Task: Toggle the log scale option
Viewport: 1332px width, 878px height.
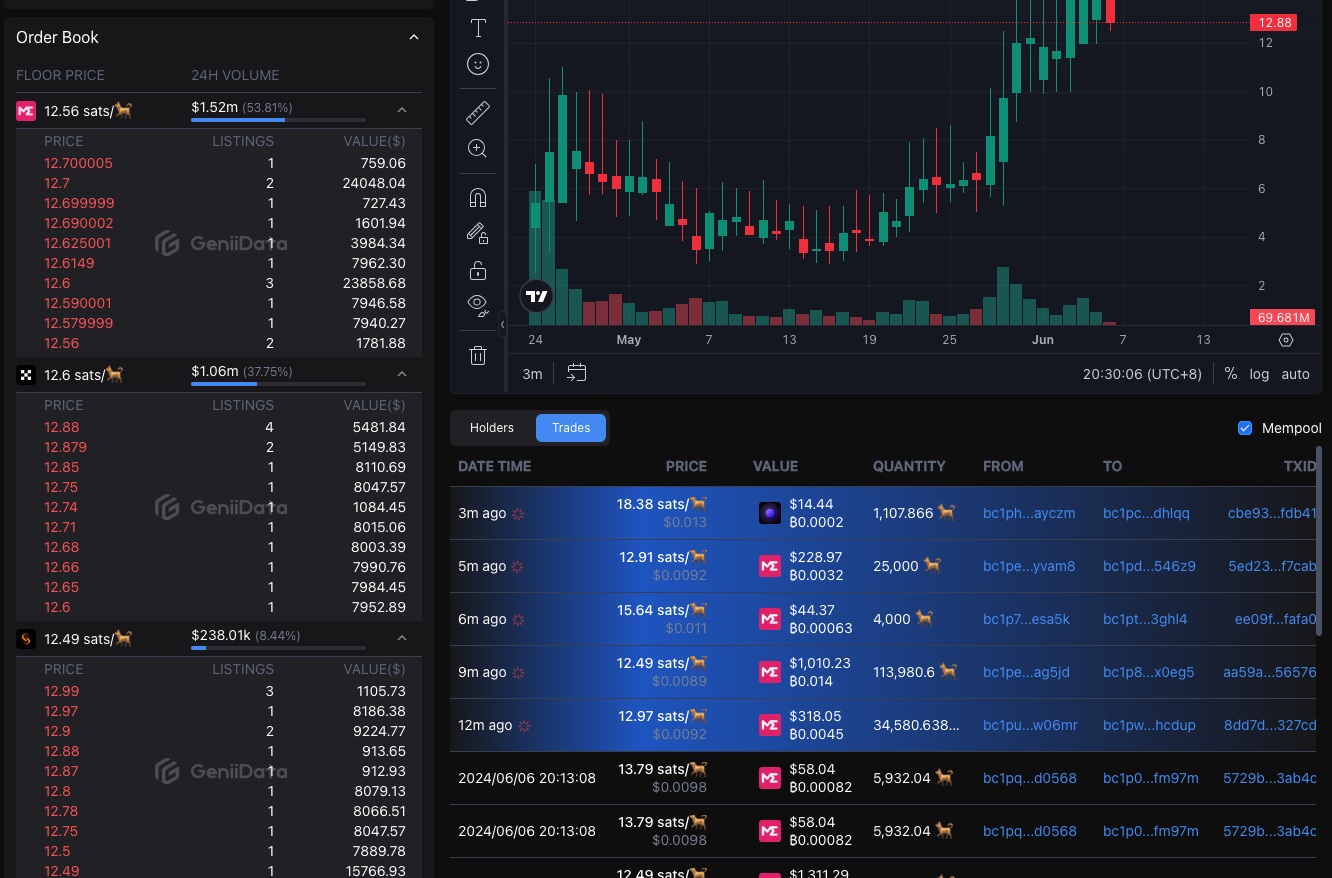Action: click(x=1259, y=374)
